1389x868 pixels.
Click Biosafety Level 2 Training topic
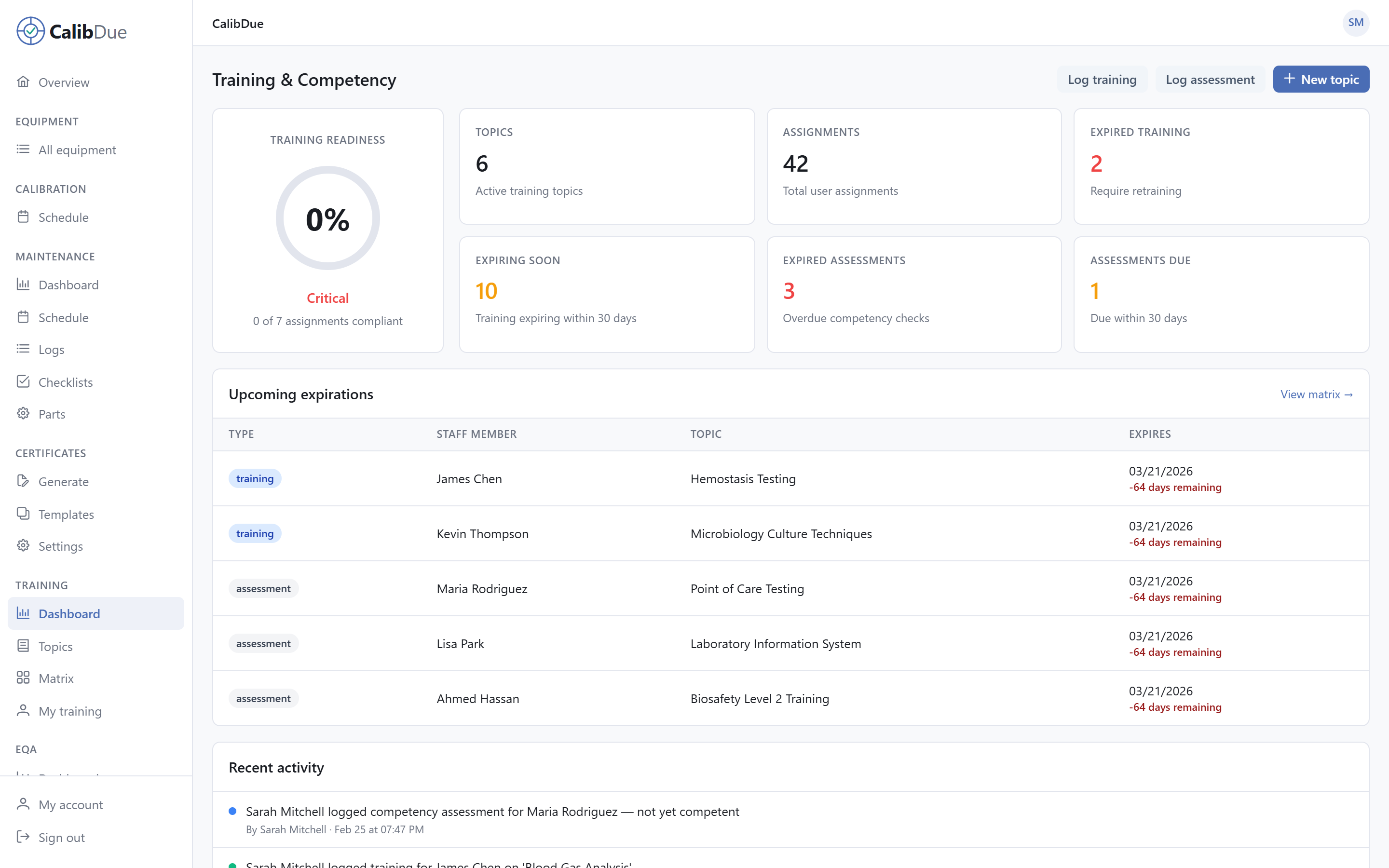click(x=759, y=699)
